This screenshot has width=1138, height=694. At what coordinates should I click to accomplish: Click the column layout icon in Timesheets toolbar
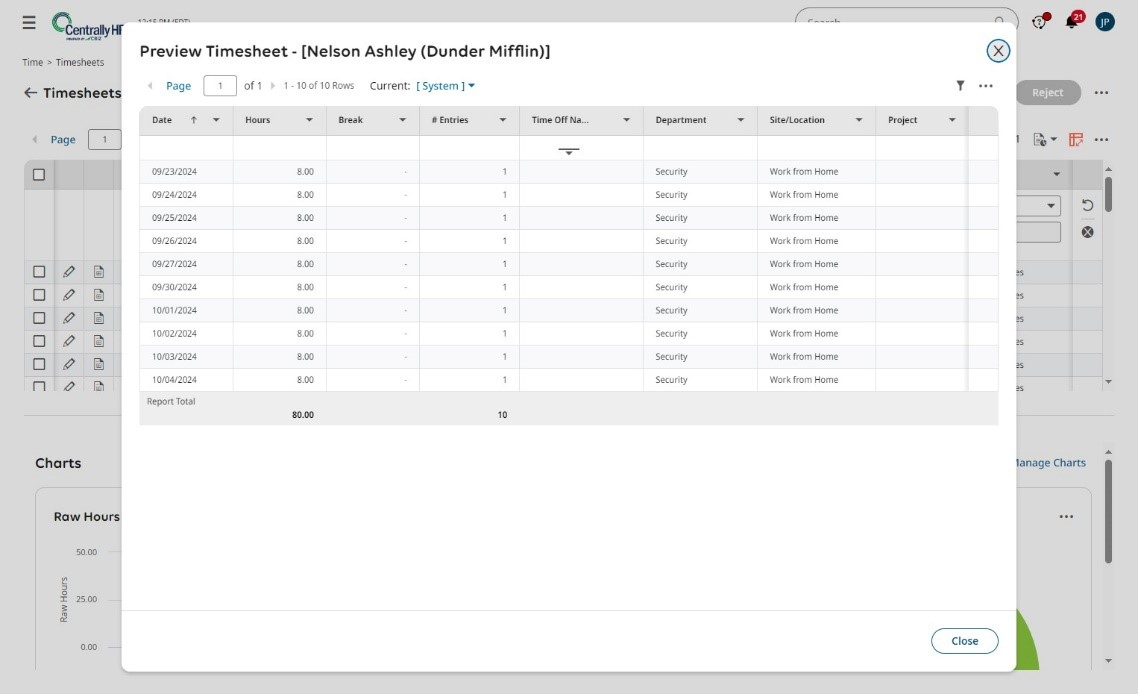(x=1076, y=139)
